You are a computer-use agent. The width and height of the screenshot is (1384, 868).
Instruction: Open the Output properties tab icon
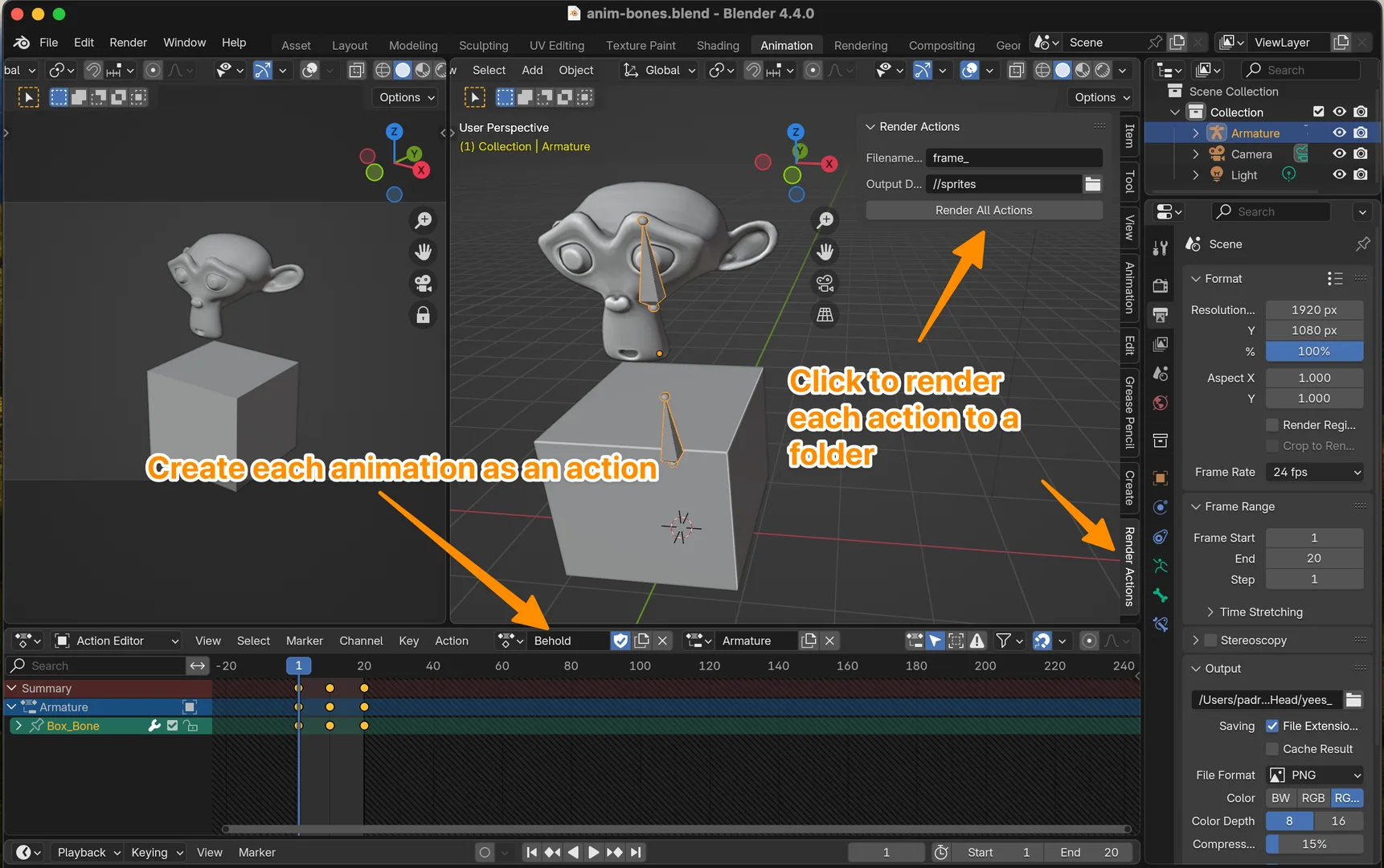(1160, 314)
